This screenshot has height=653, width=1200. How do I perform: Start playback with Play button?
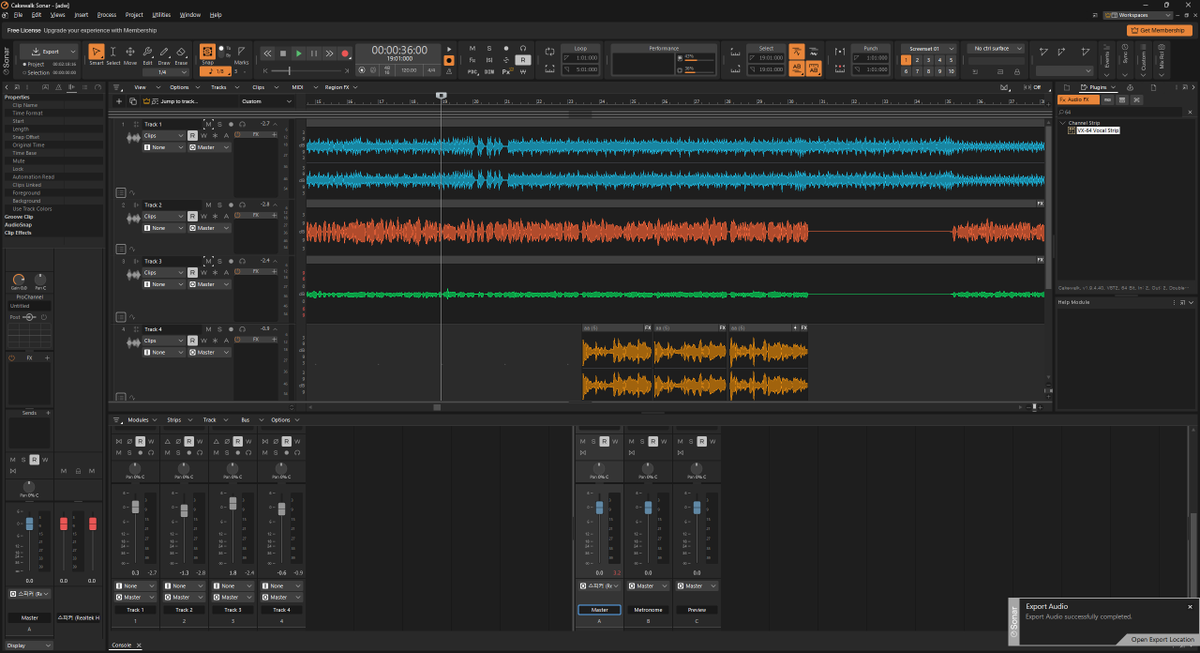click(298, 53)
